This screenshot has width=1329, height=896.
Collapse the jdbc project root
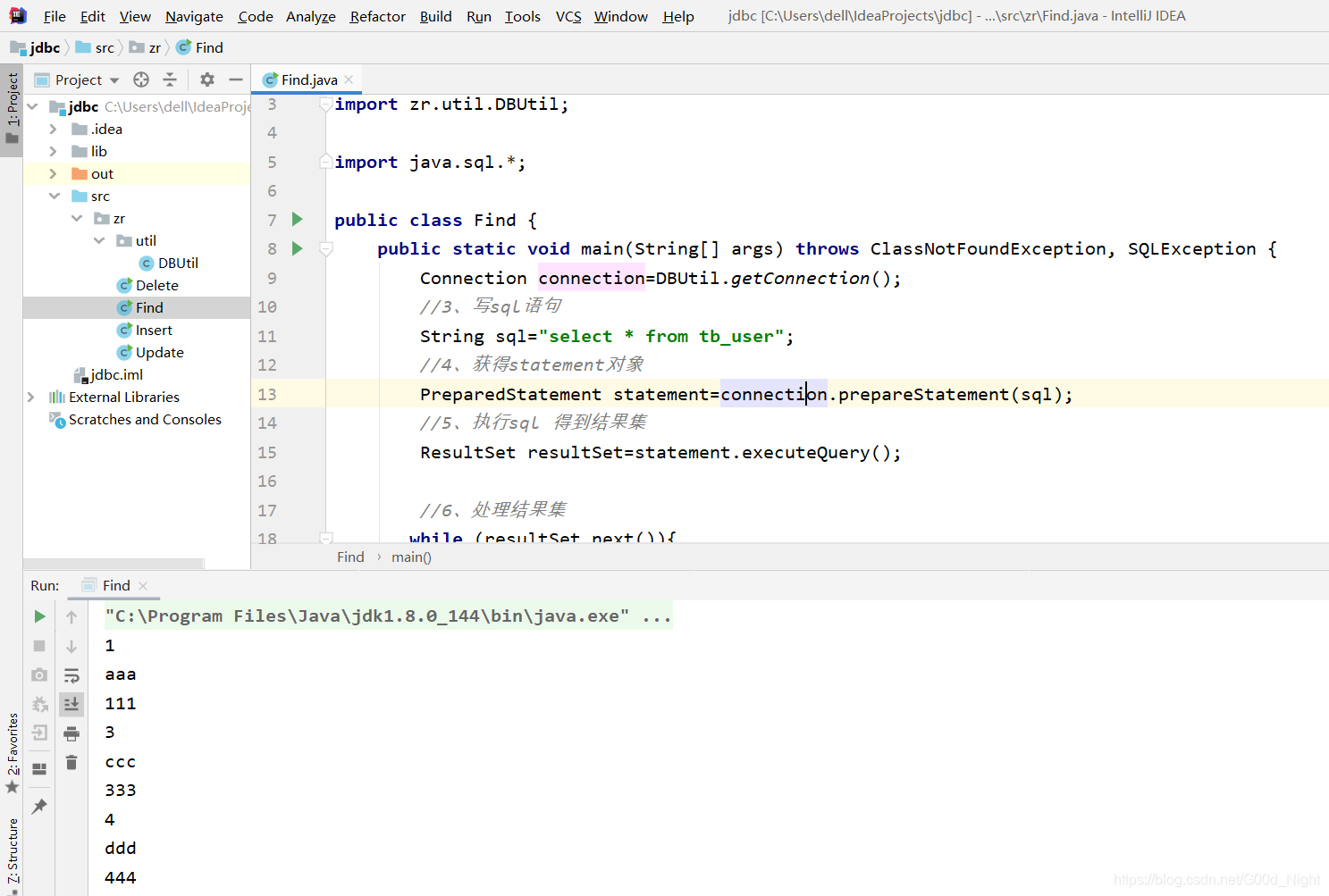click(32, 106)
